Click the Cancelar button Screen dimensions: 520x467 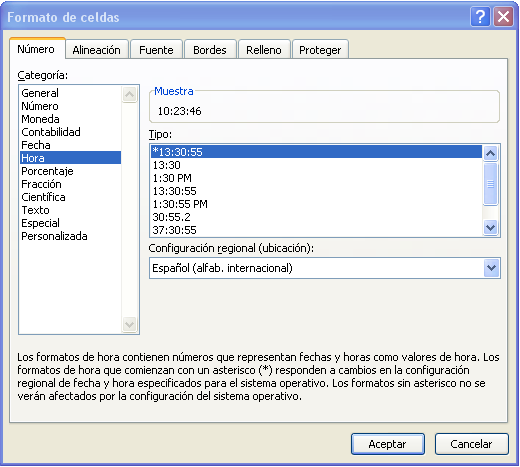tap(471, 444)
